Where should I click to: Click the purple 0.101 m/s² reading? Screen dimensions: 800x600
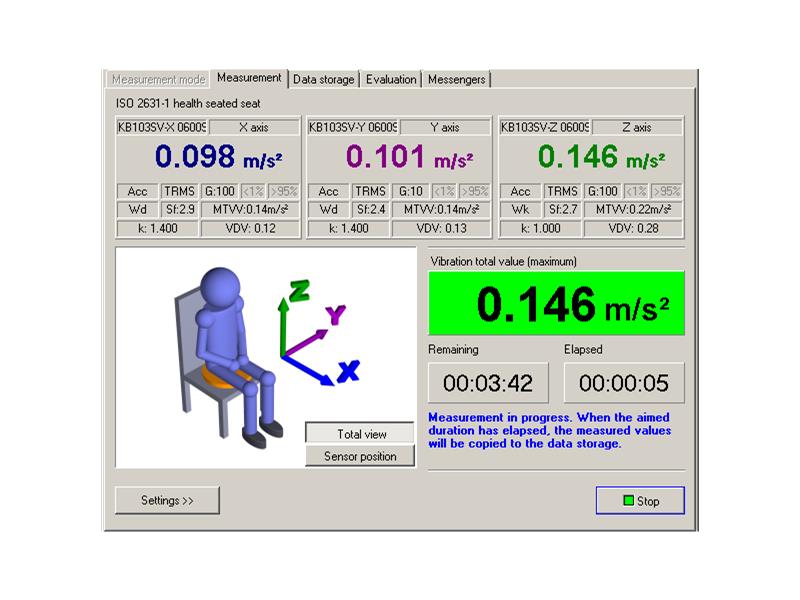[x=410, y=157]
